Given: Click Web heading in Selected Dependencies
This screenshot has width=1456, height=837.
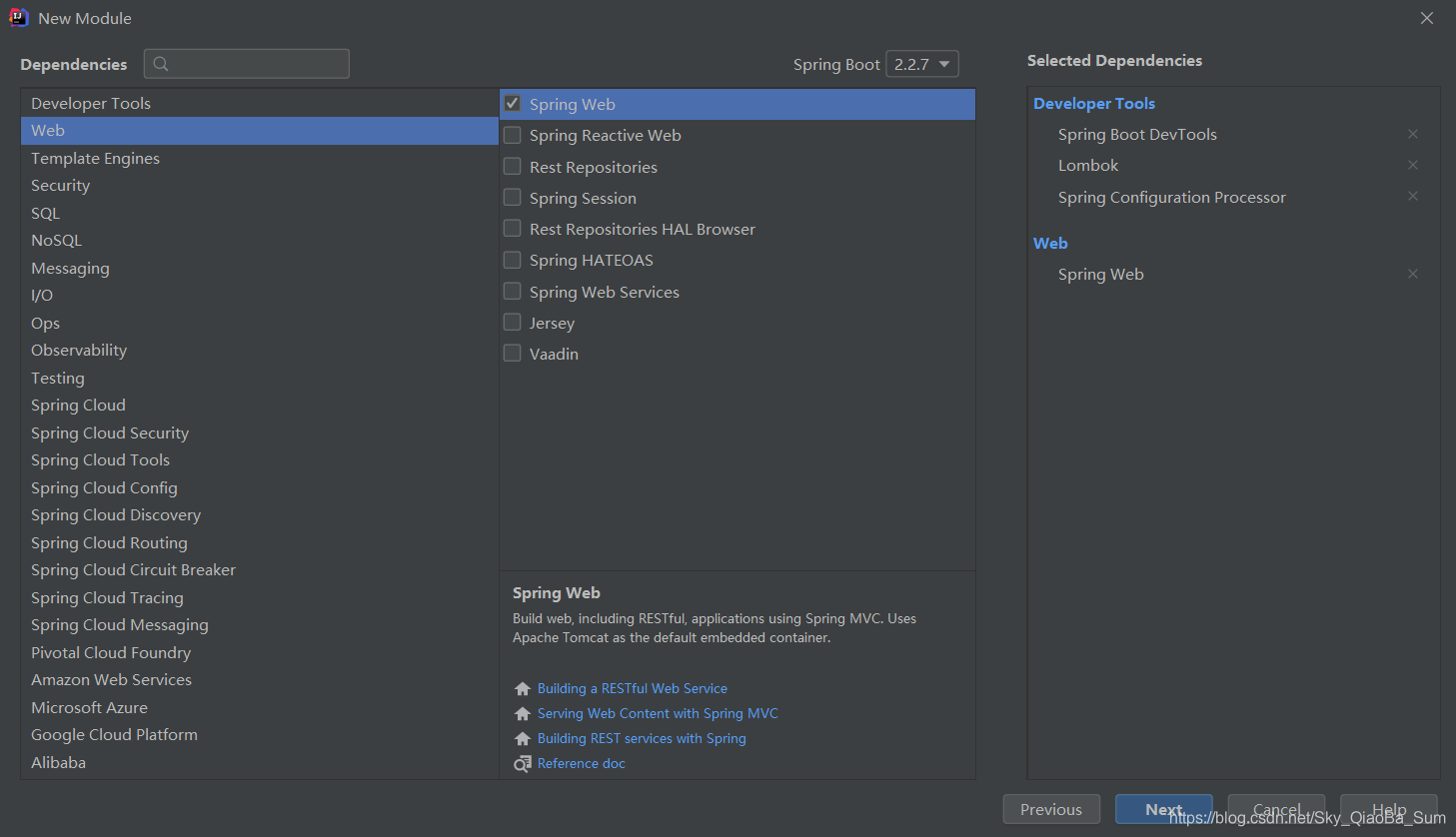Looking at the screenshot, I should coord(1050,243).
